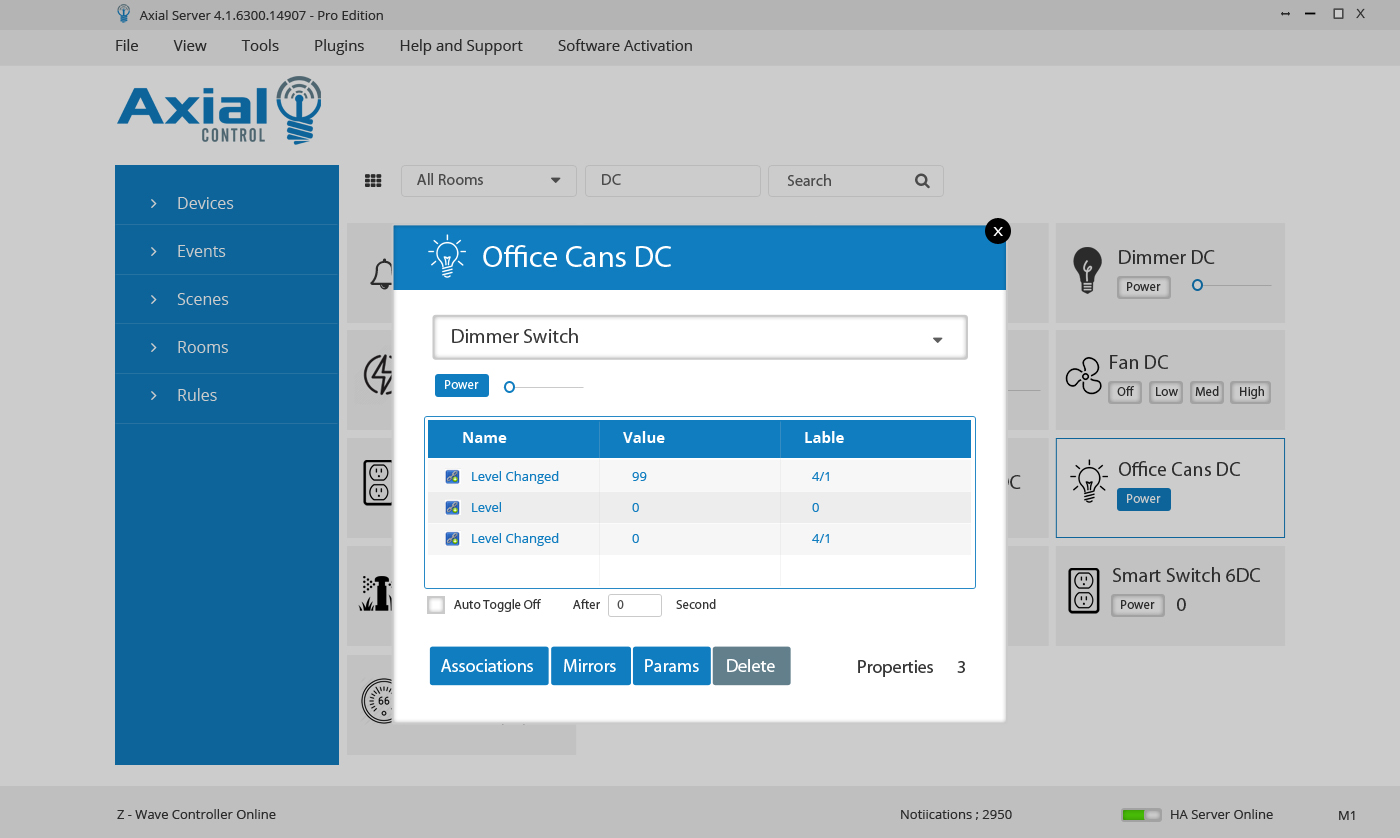Close the Office Cans DC dialog
Viewport: 1400px width, 838px height.
click(x=997, y=231)
